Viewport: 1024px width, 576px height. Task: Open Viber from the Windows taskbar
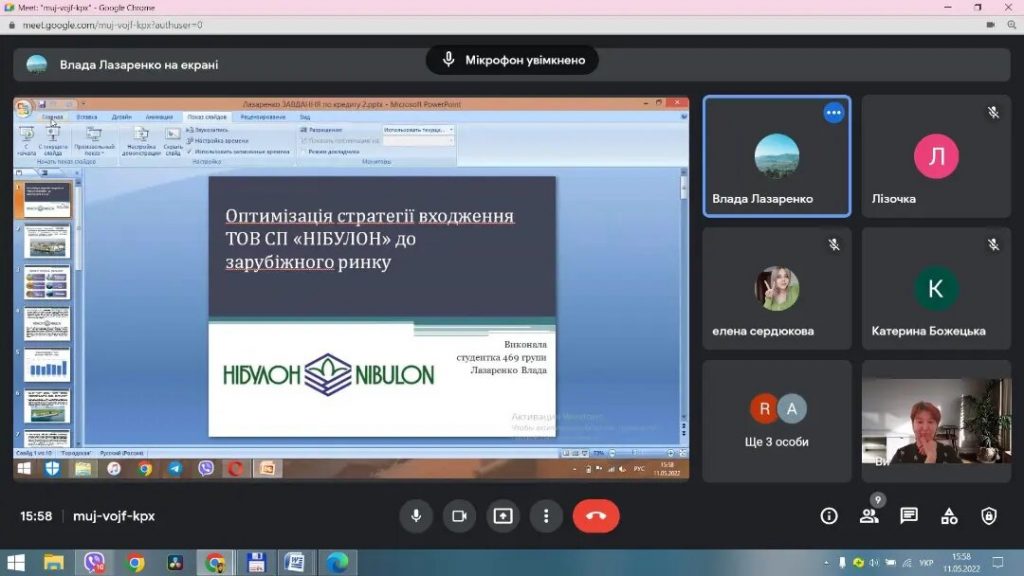click(95, 563)
